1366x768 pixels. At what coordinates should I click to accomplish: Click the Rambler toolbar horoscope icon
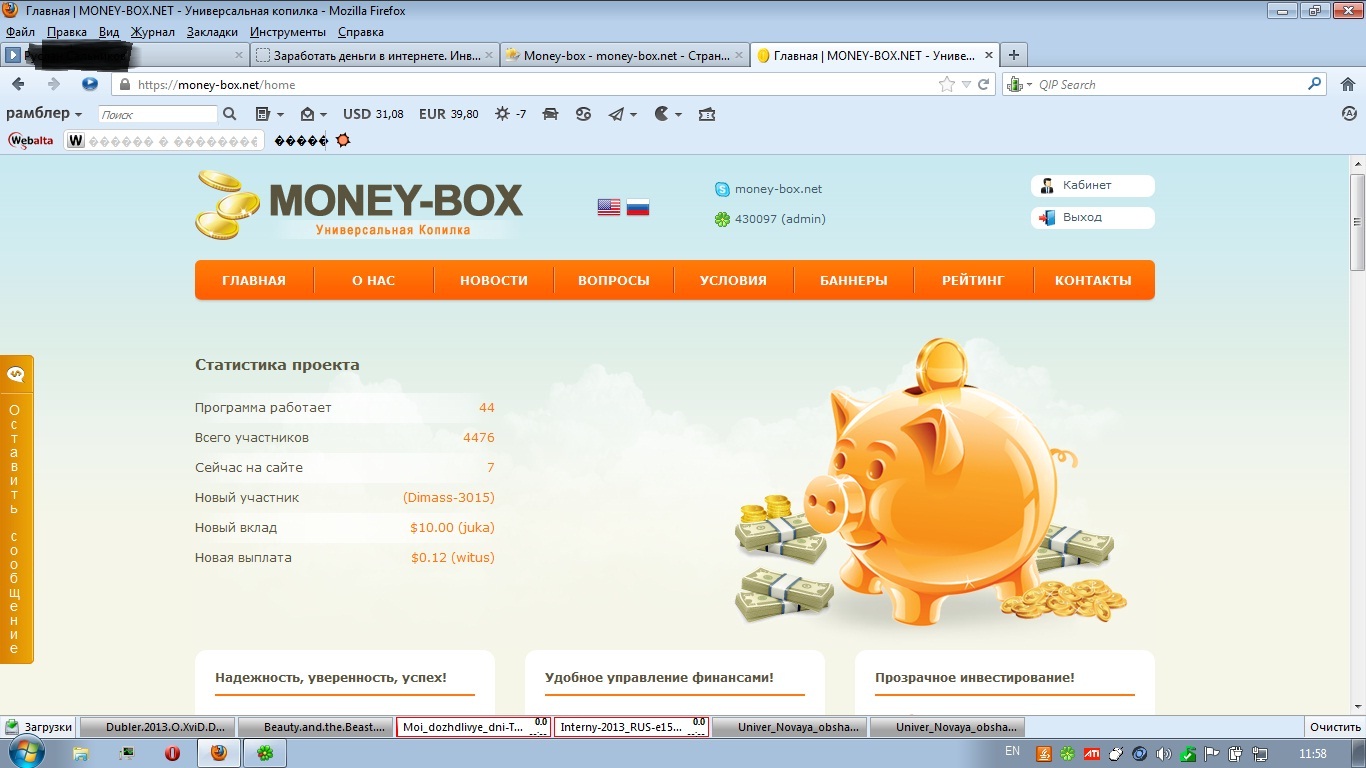coord(583,114)
